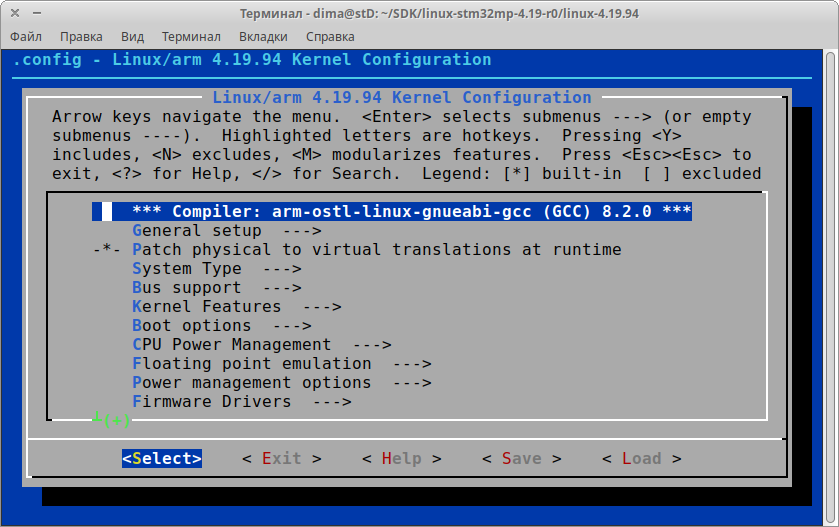Click the dialog title Kernel Configuration
Screen dimensions: 839x527
click(x=402, y=97)
